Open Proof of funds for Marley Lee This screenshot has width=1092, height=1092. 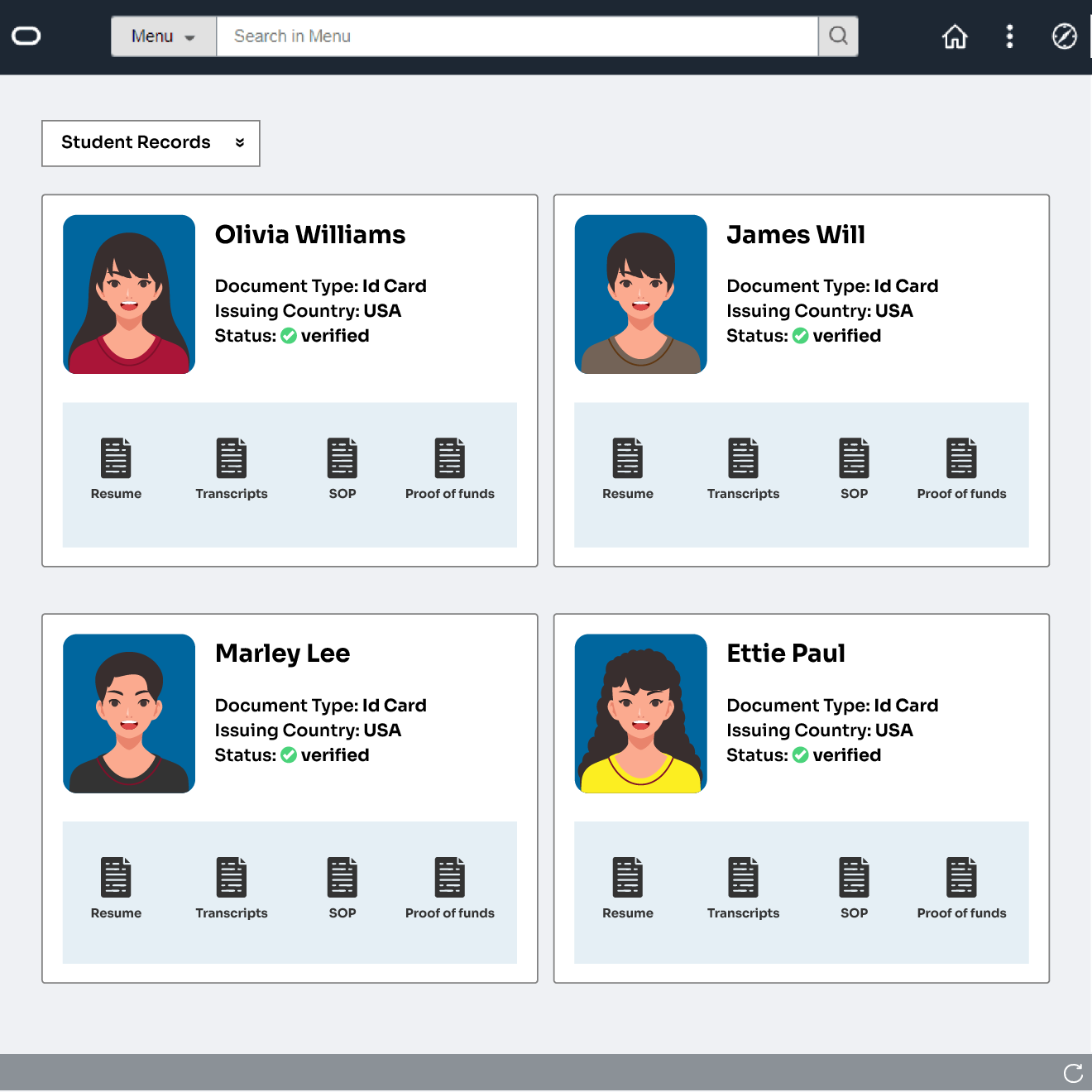449,877
